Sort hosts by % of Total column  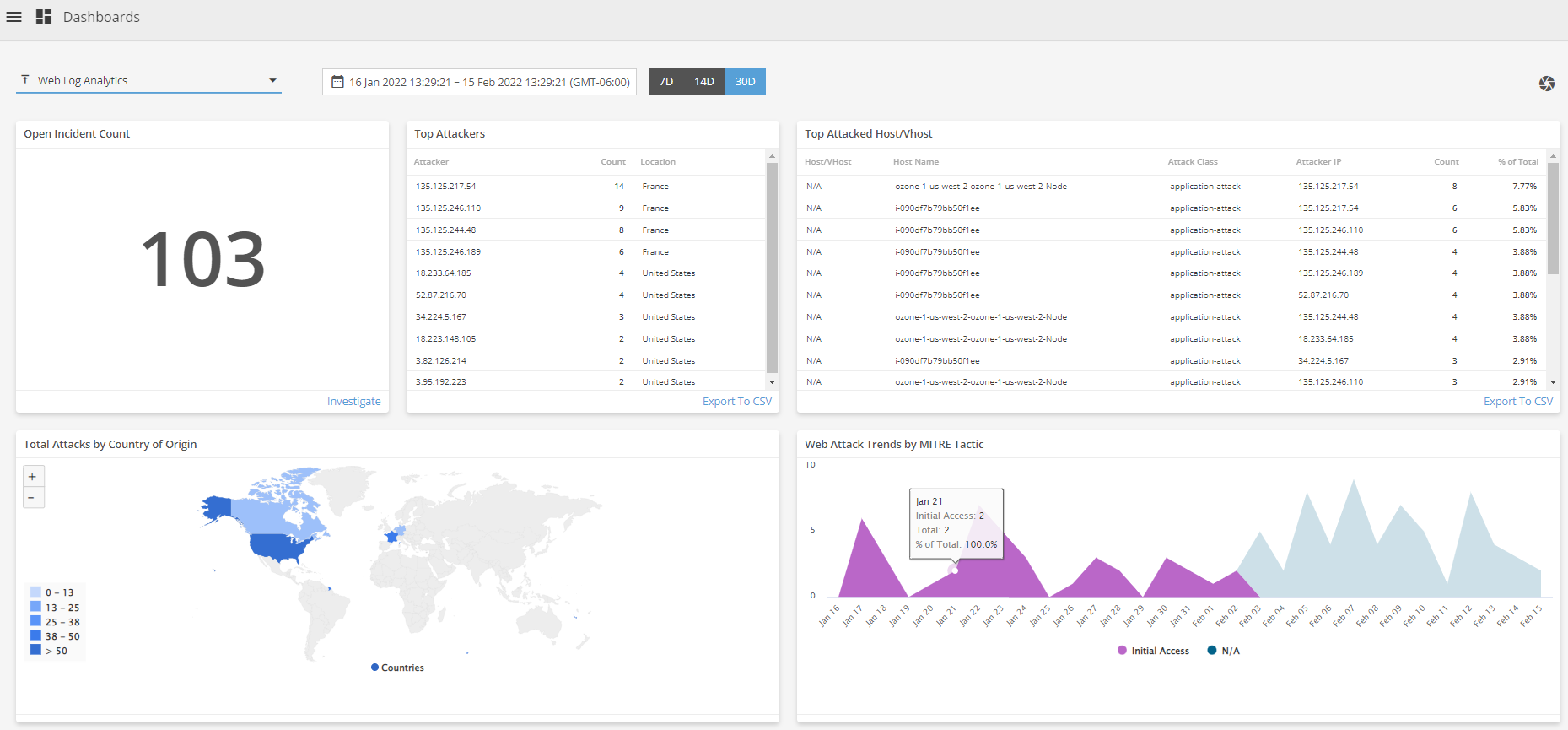[x=1517, y=162]
